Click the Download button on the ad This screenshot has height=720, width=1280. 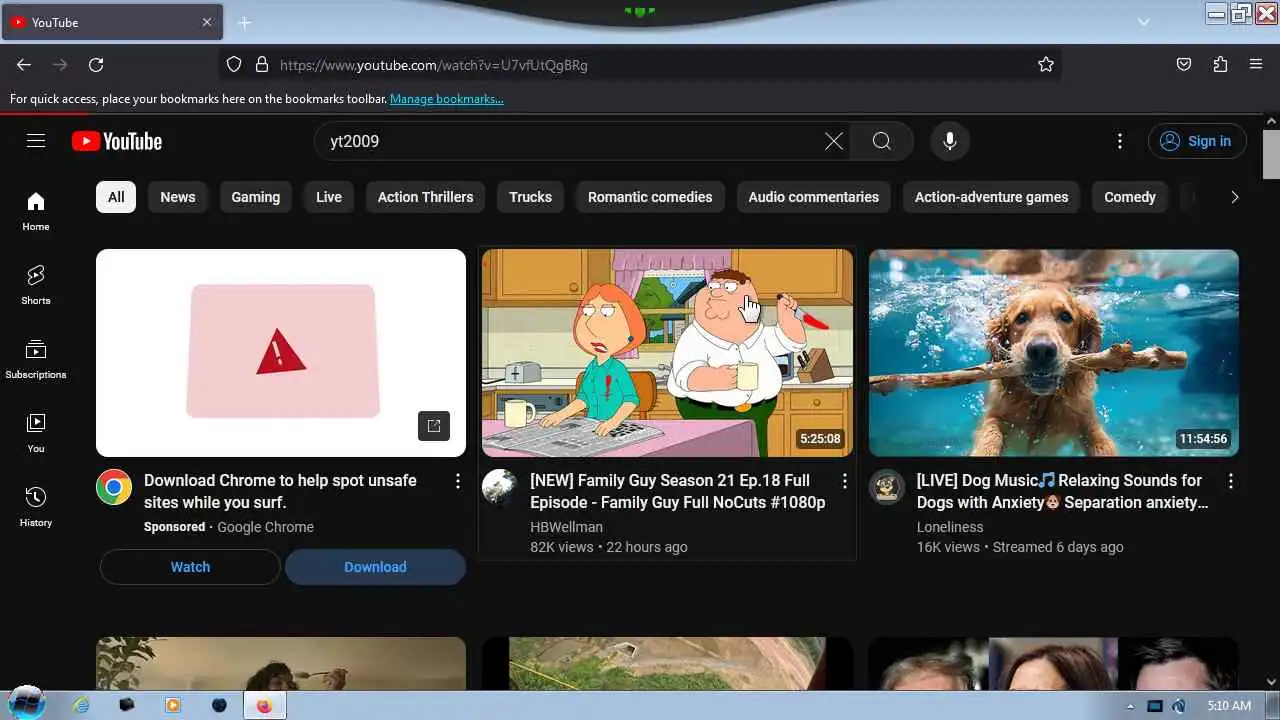pyautogui.click(x=375, y=567)
